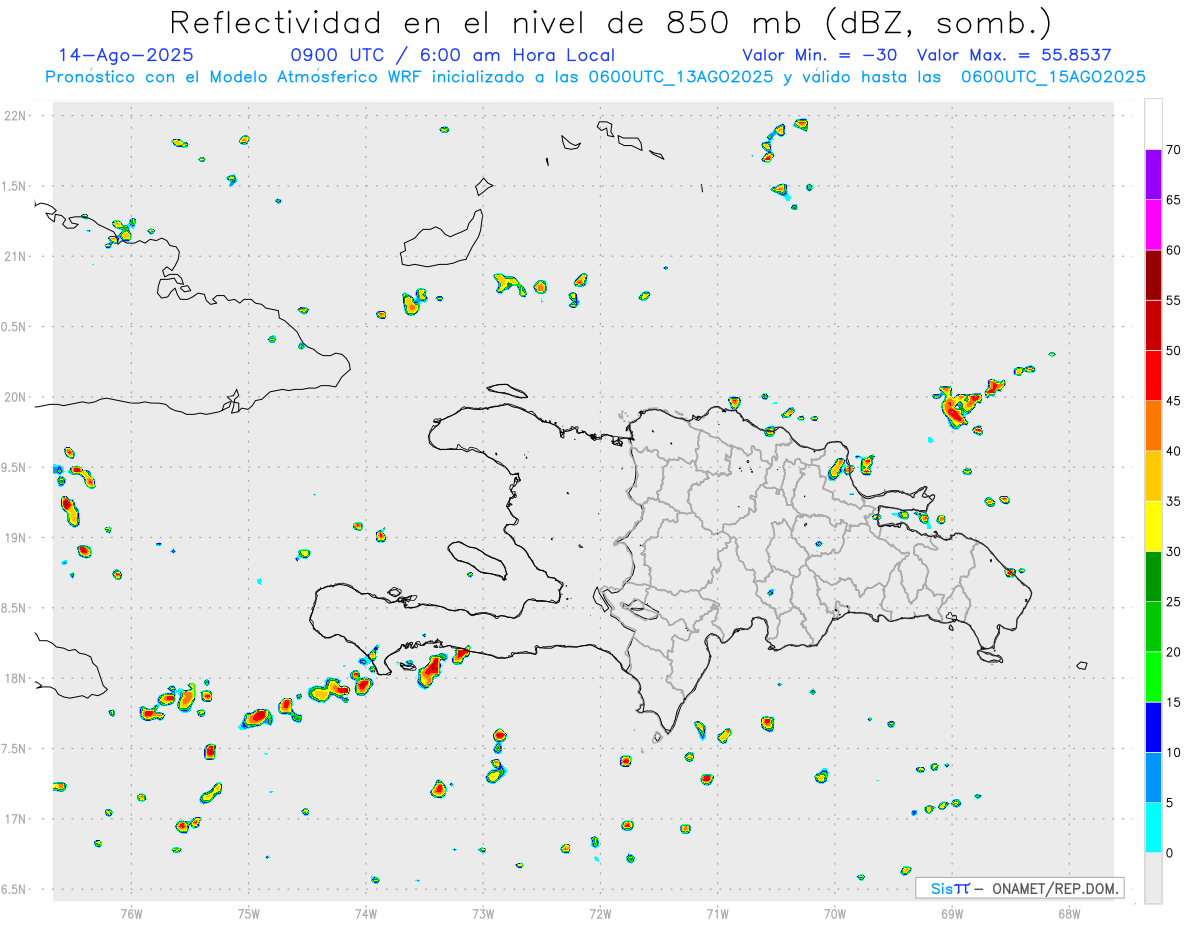Click the '70W' longitude label
This screenshot has height=927, width=1200.
835,914
